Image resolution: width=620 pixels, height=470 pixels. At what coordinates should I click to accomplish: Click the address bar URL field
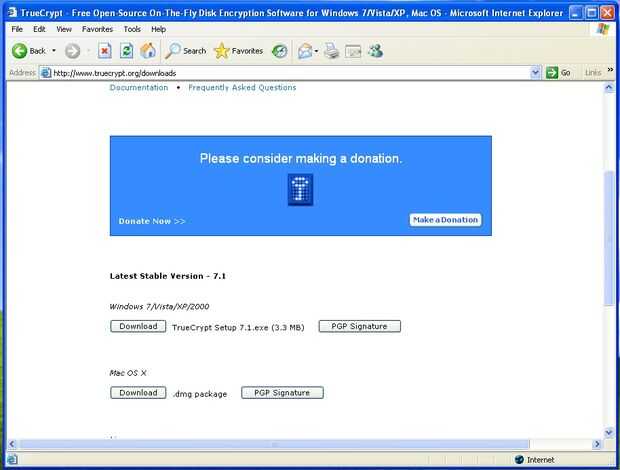point(291,73)
